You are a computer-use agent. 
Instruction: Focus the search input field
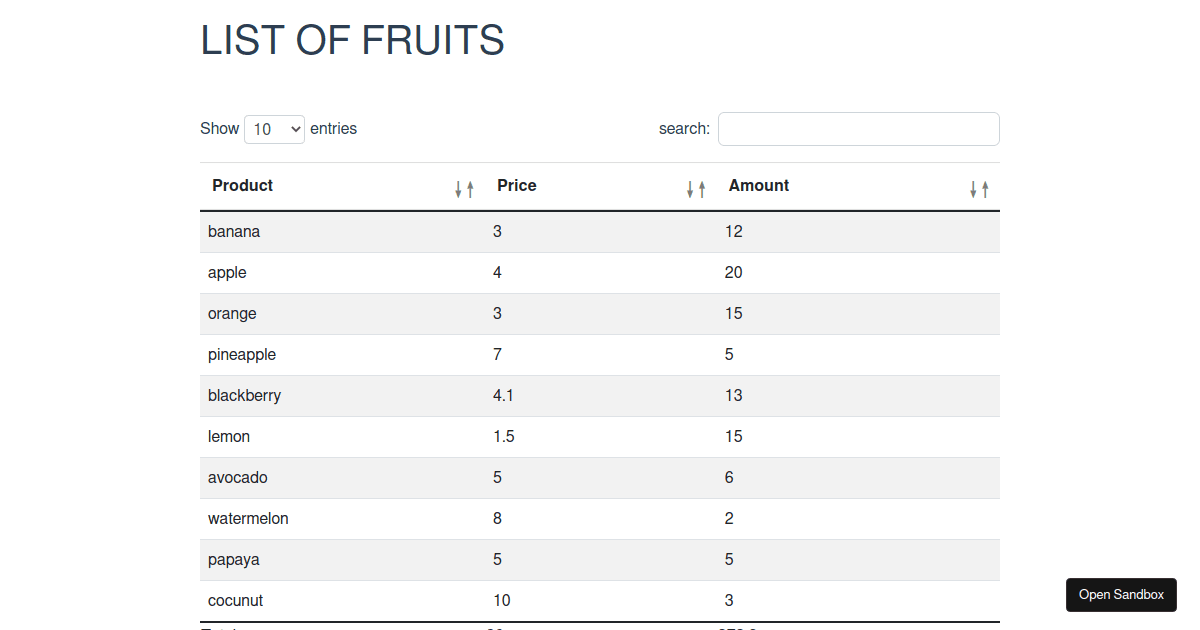(x=859, y=129)
